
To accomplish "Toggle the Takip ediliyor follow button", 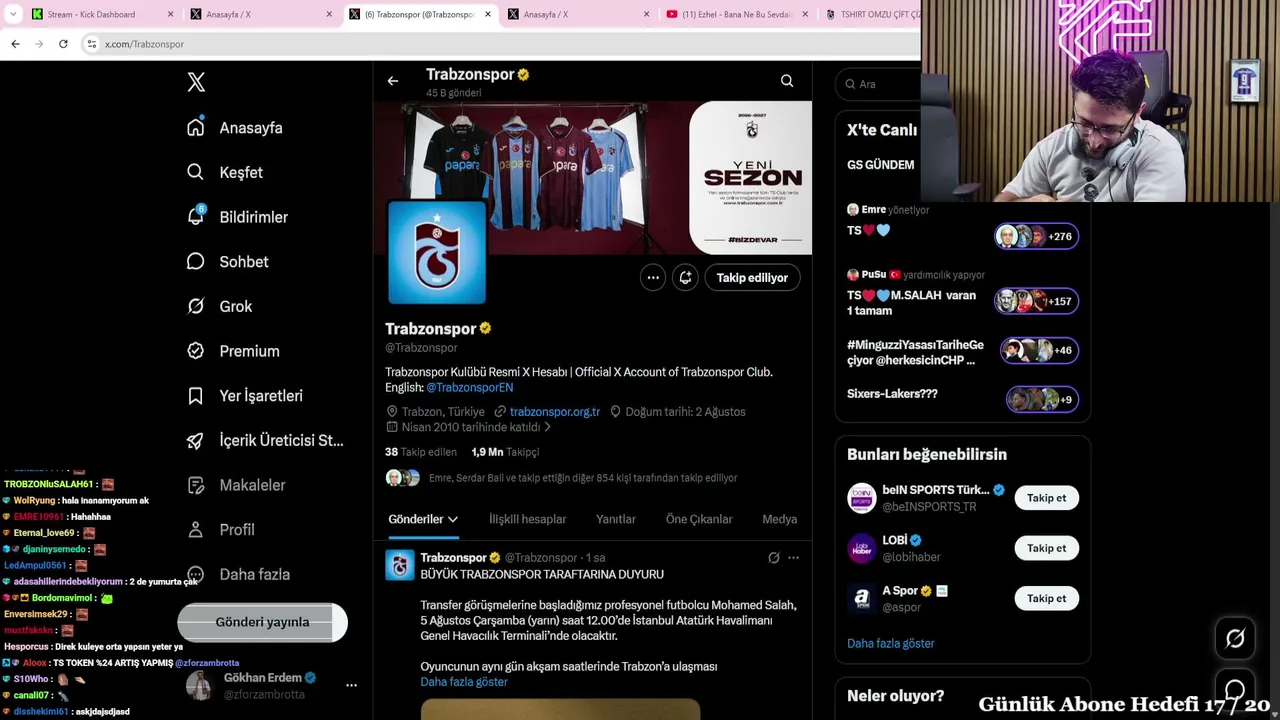I will [x=752, y=278].
